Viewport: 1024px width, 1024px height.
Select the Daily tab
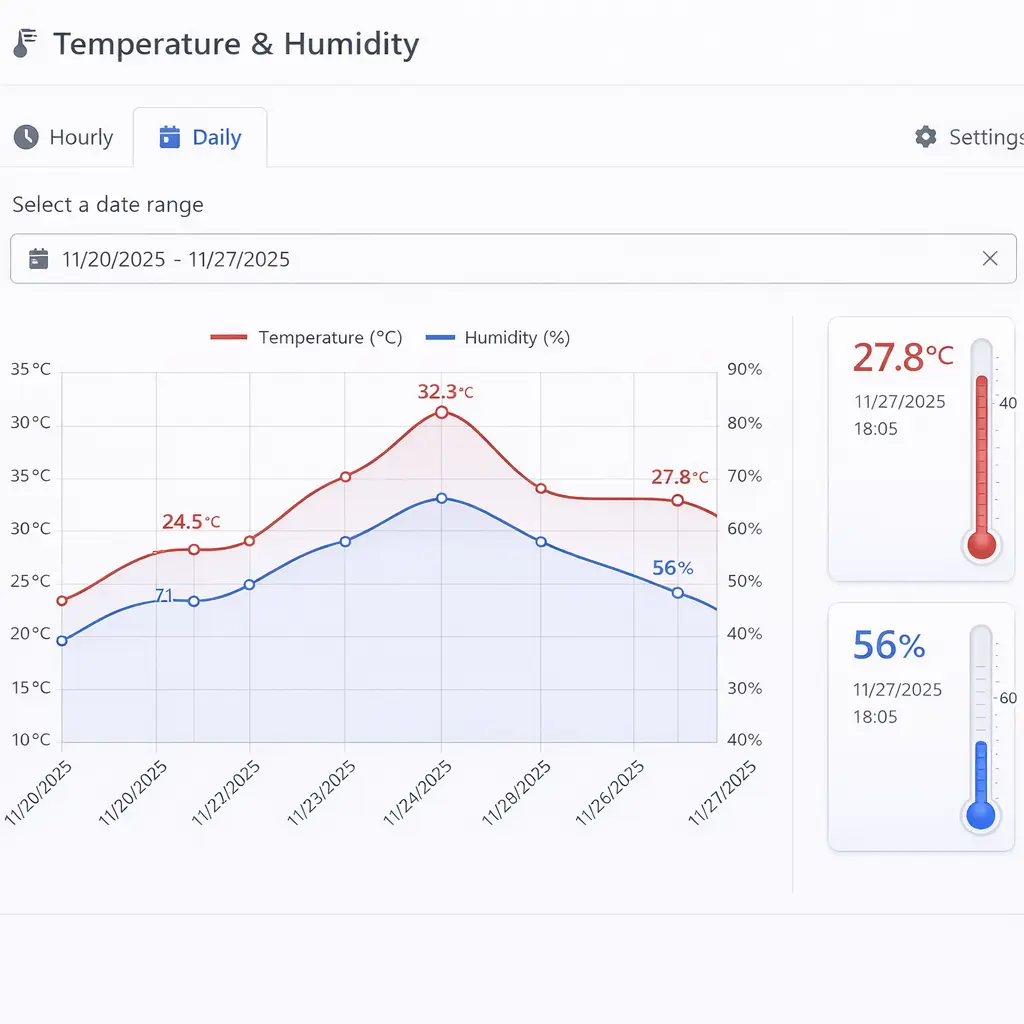pyautogui.click(x=200, y=137)
